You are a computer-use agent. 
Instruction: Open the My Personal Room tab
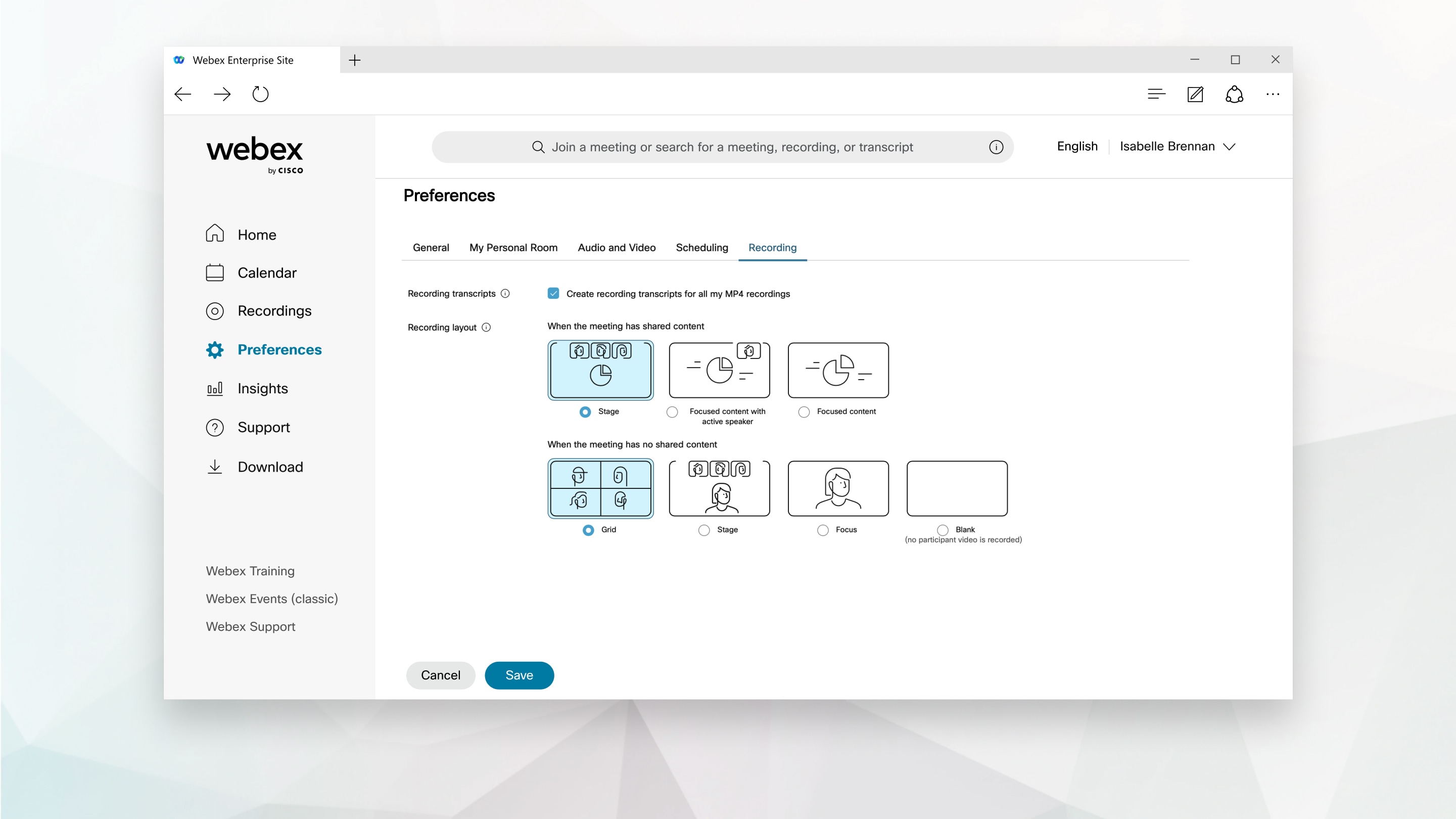(x=513, y=248)
